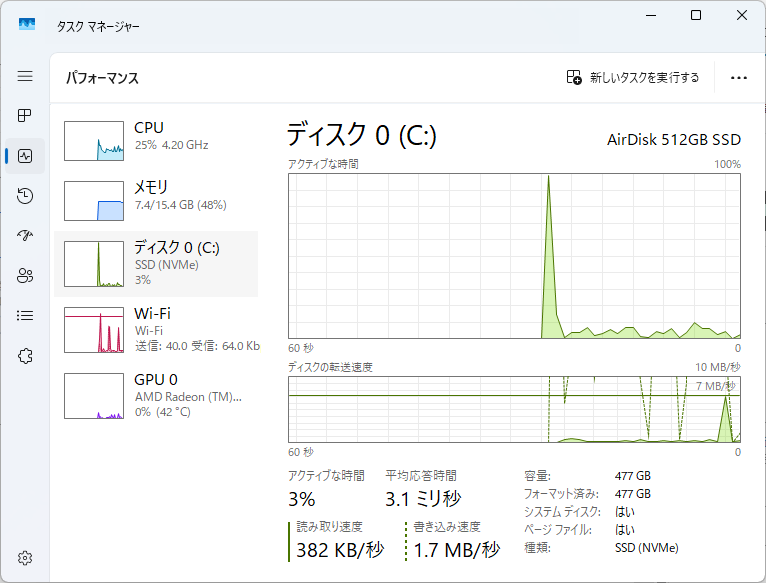
Task: Open the Users page icon
Action: (x=26, y=275)
